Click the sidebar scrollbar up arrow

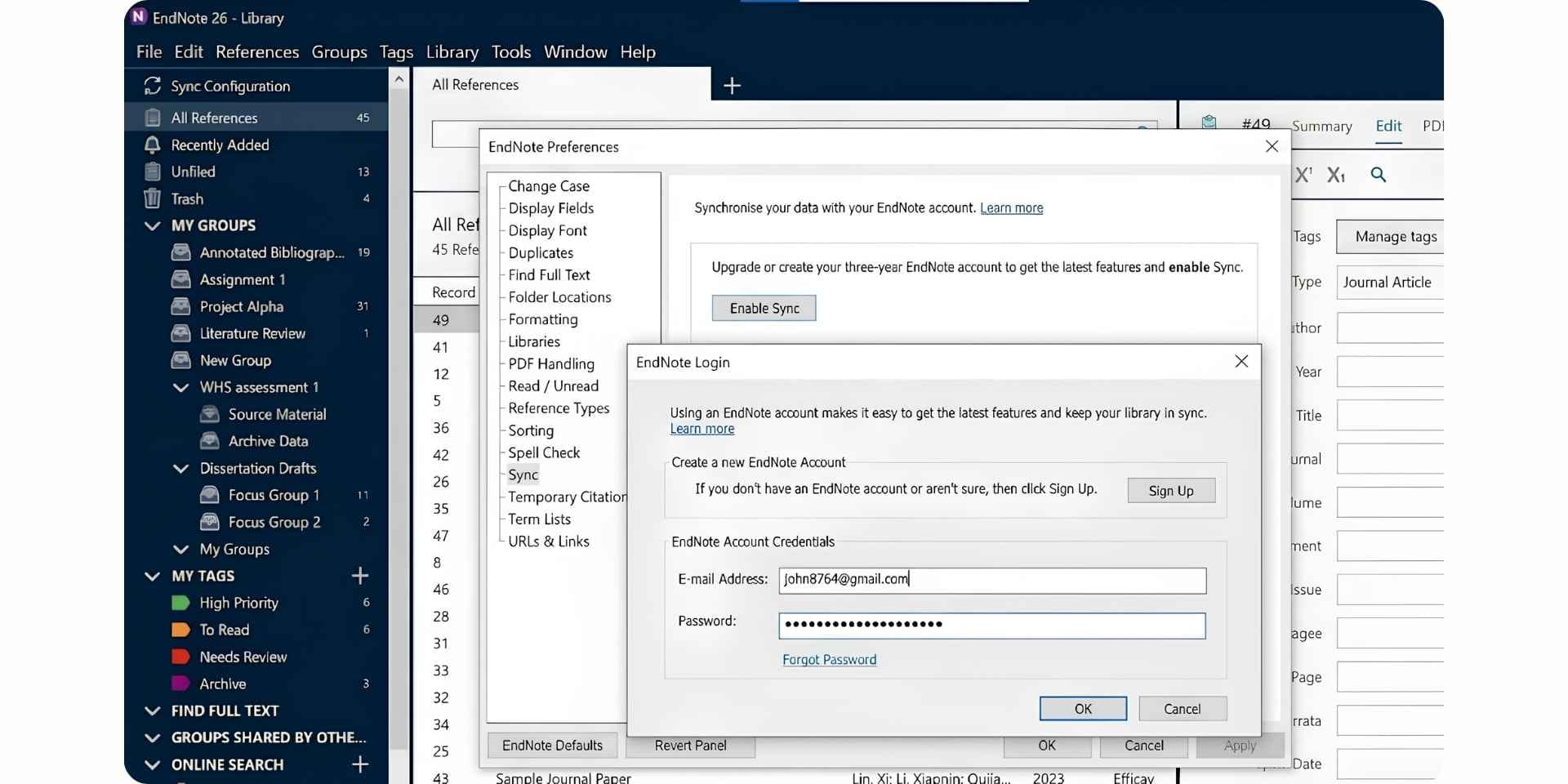(399, 79)
